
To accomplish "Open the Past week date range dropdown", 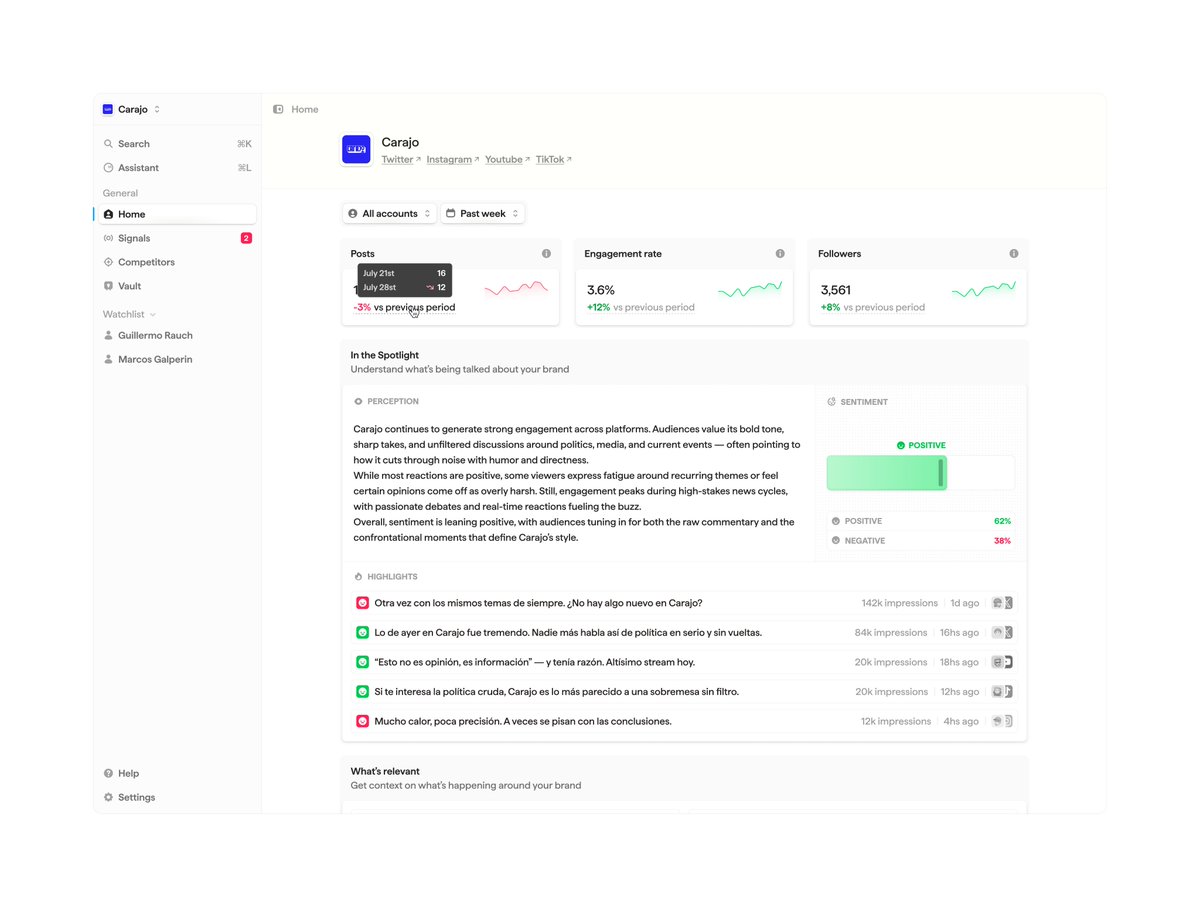I will [483, 214].
